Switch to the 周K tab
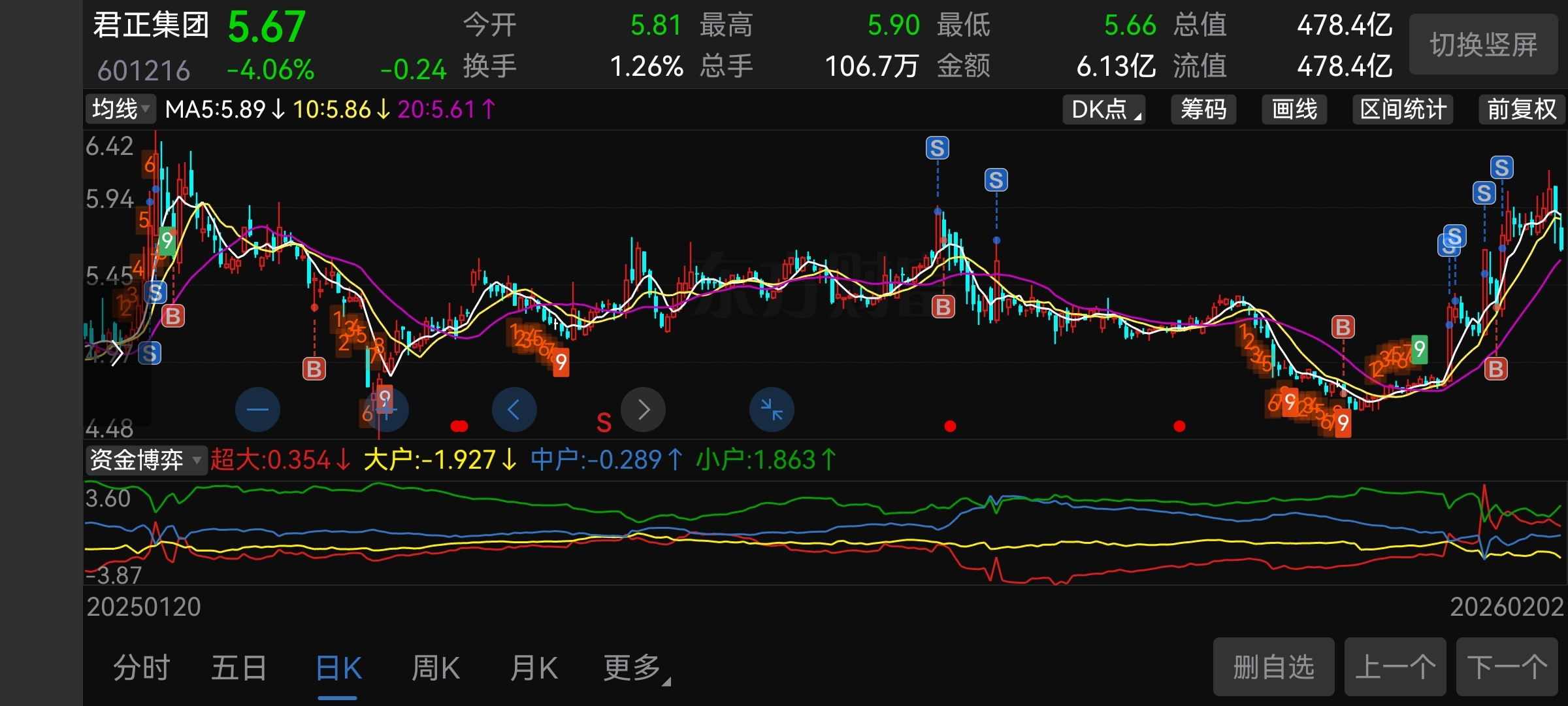1568x706 pixels. click(436, 669)
